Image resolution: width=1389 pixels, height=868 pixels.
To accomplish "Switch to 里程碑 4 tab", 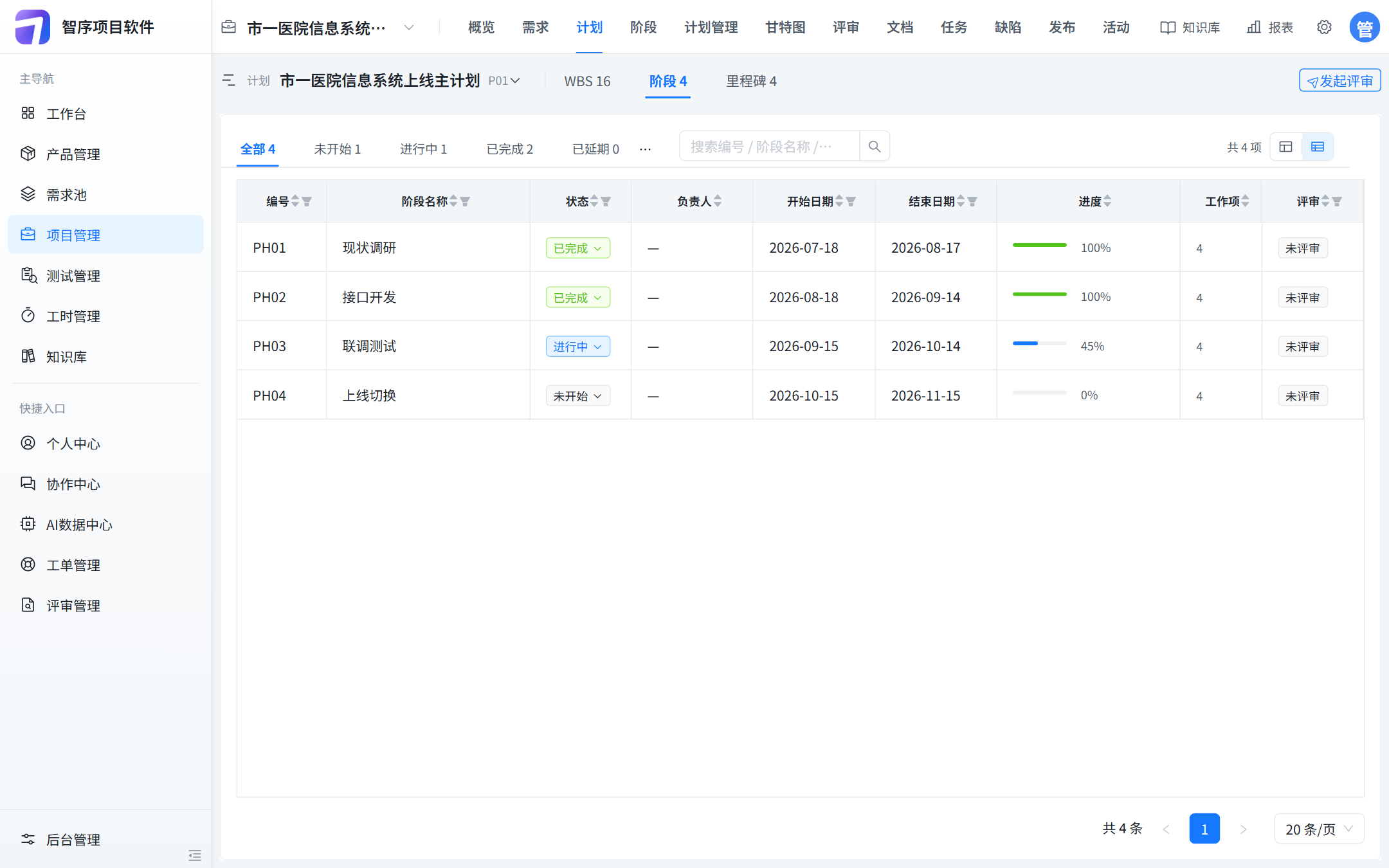I will coord(751,81).
